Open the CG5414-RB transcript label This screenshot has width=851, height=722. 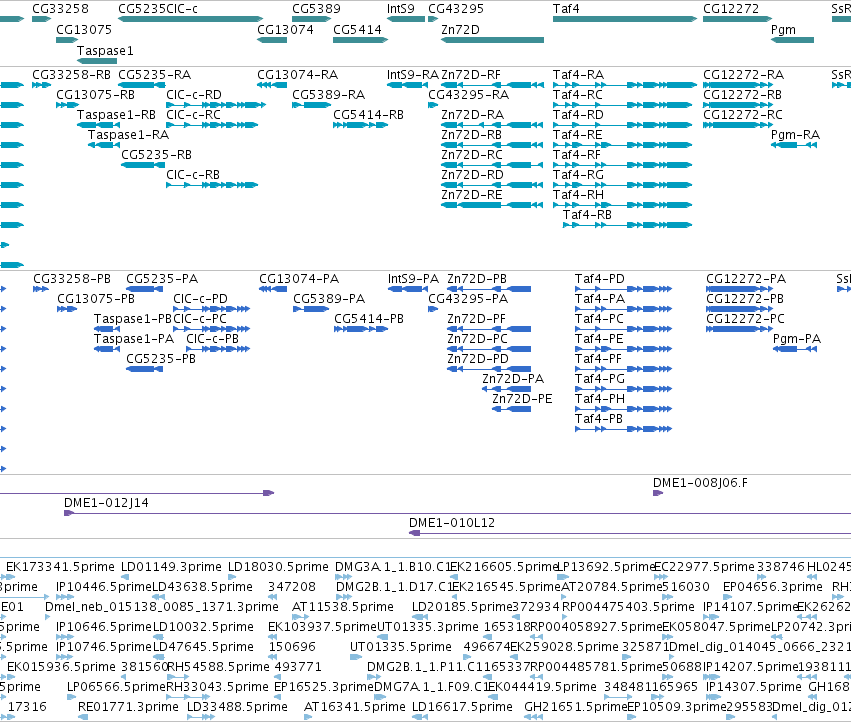click(x=369, y=115)
